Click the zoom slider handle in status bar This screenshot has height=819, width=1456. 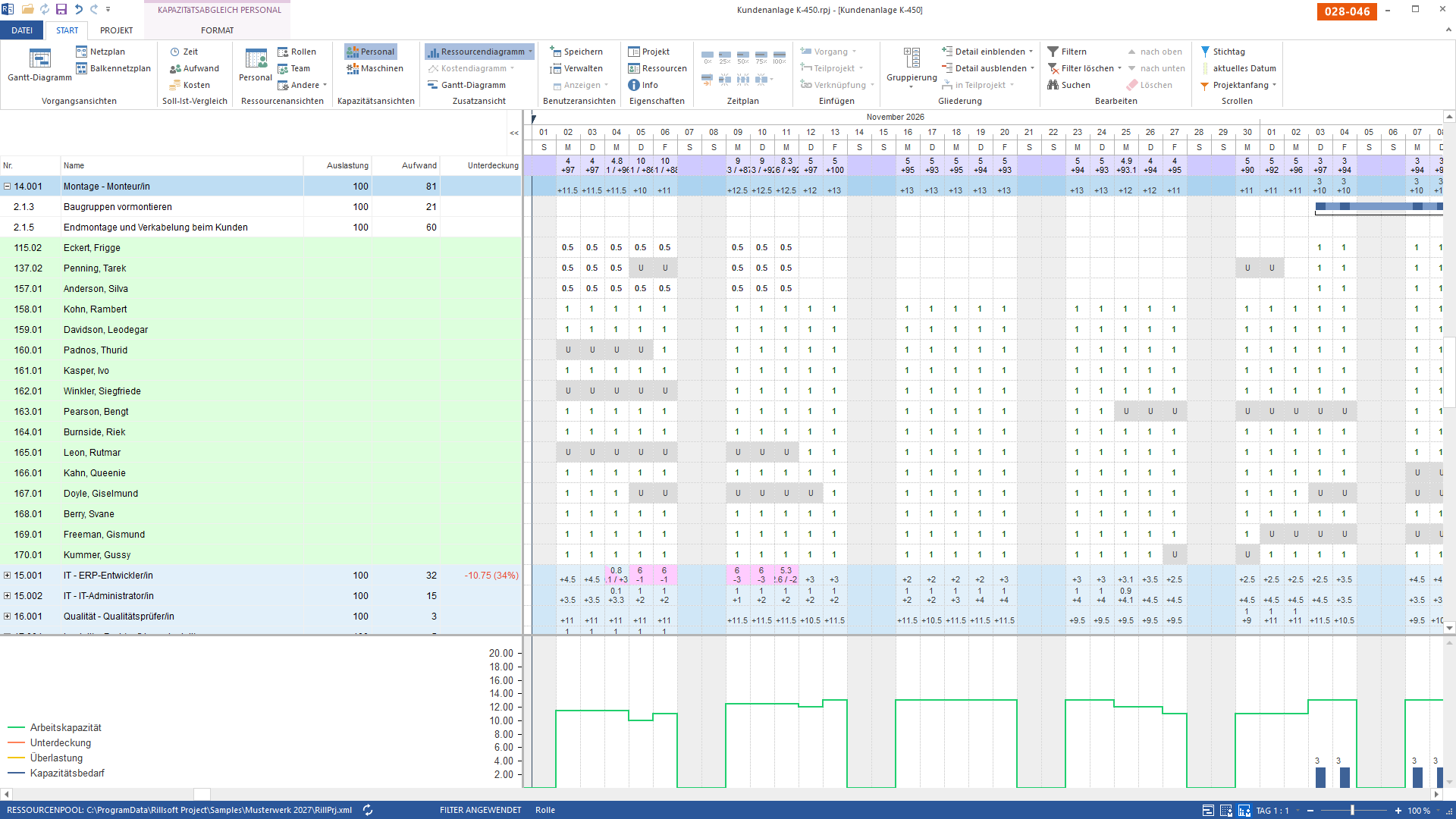(1352, 811)
